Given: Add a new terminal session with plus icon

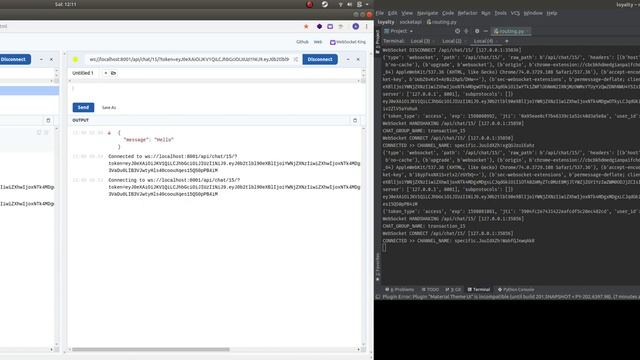Looking at the screenshot, I should 507,41.
